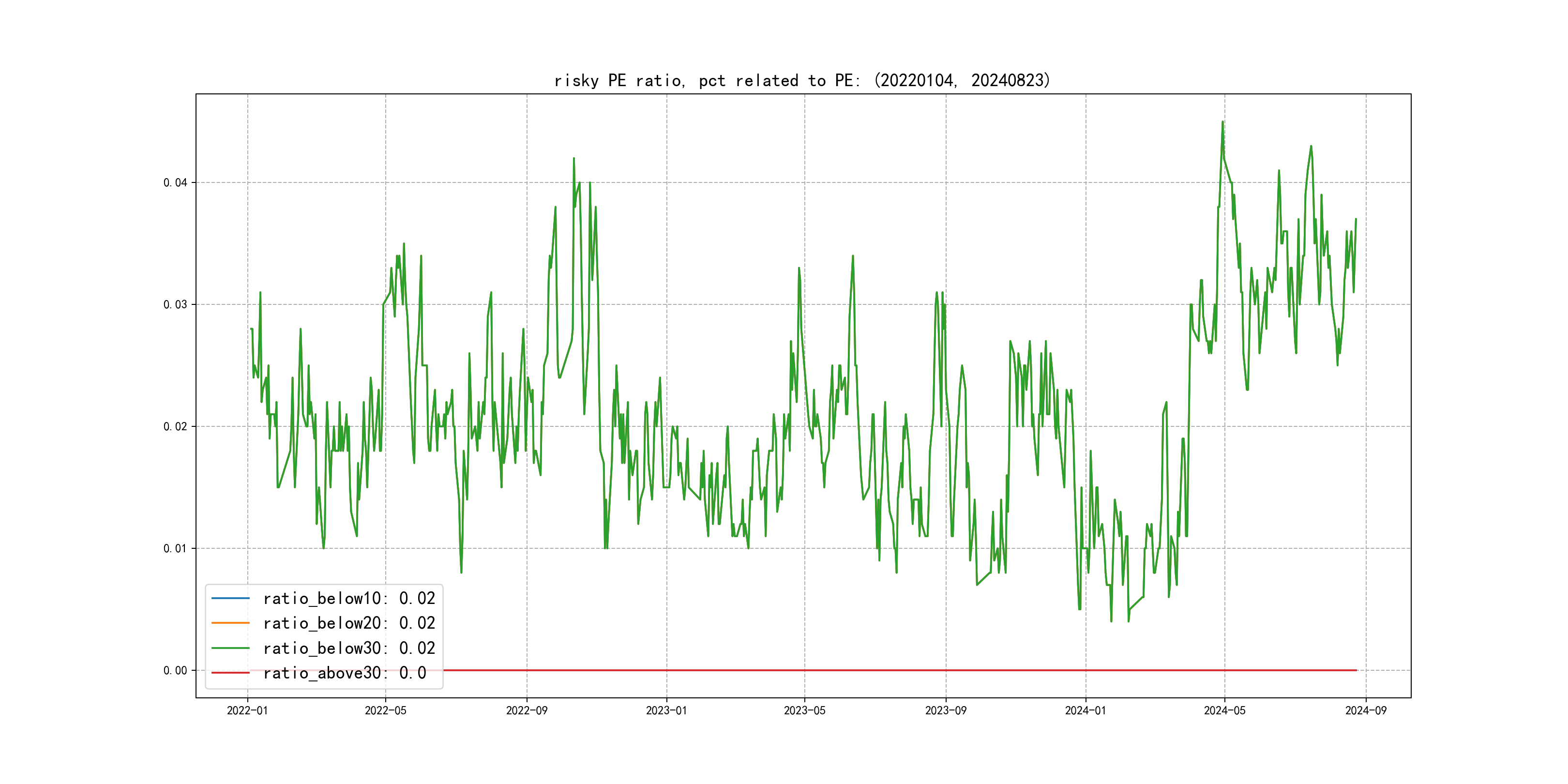
Task: Click the 0.00 y-axis tick label
Action: tap(175, 670)
